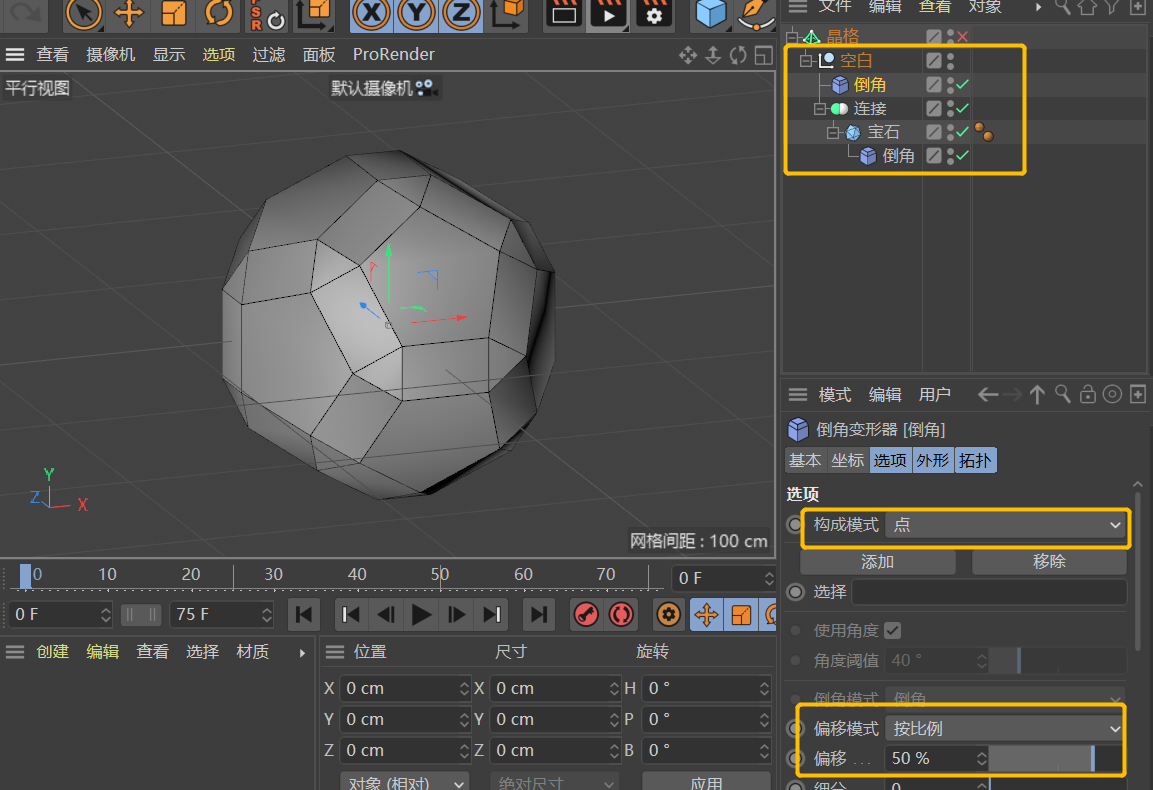This screenshot has height=790, width=1153.
Task: Toggle autokeying red circular icon
Action: [621, 615]
